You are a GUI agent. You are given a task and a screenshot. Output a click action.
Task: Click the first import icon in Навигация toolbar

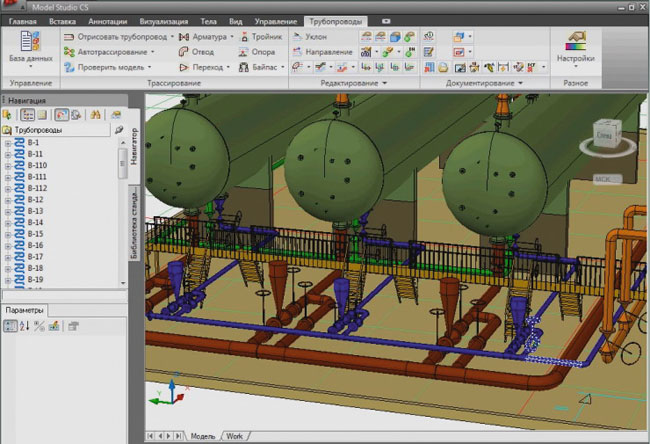7,114
